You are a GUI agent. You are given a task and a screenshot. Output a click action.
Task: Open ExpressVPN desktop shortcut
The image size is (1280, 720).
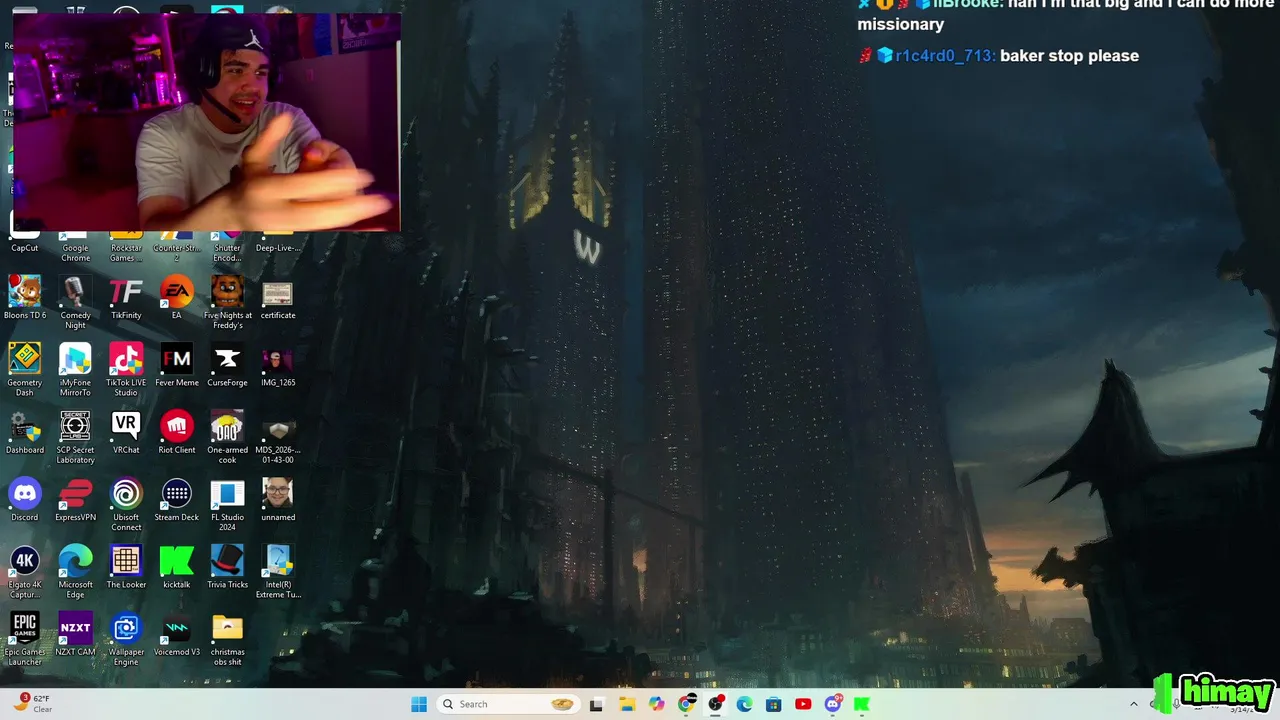tap(75, 494)
